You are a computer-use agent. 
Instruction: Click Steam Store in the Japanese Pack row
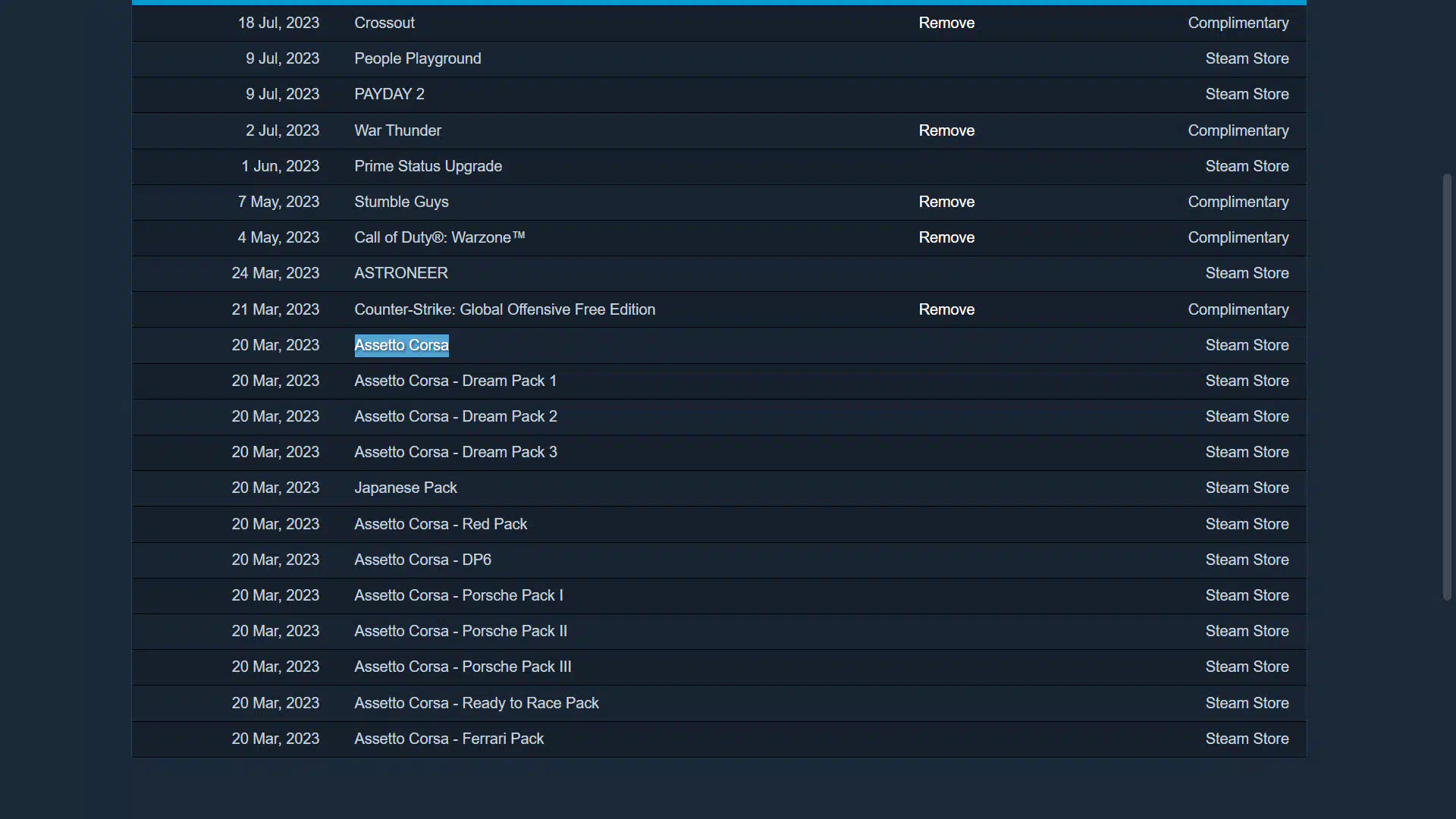(x=1247, y=488)
